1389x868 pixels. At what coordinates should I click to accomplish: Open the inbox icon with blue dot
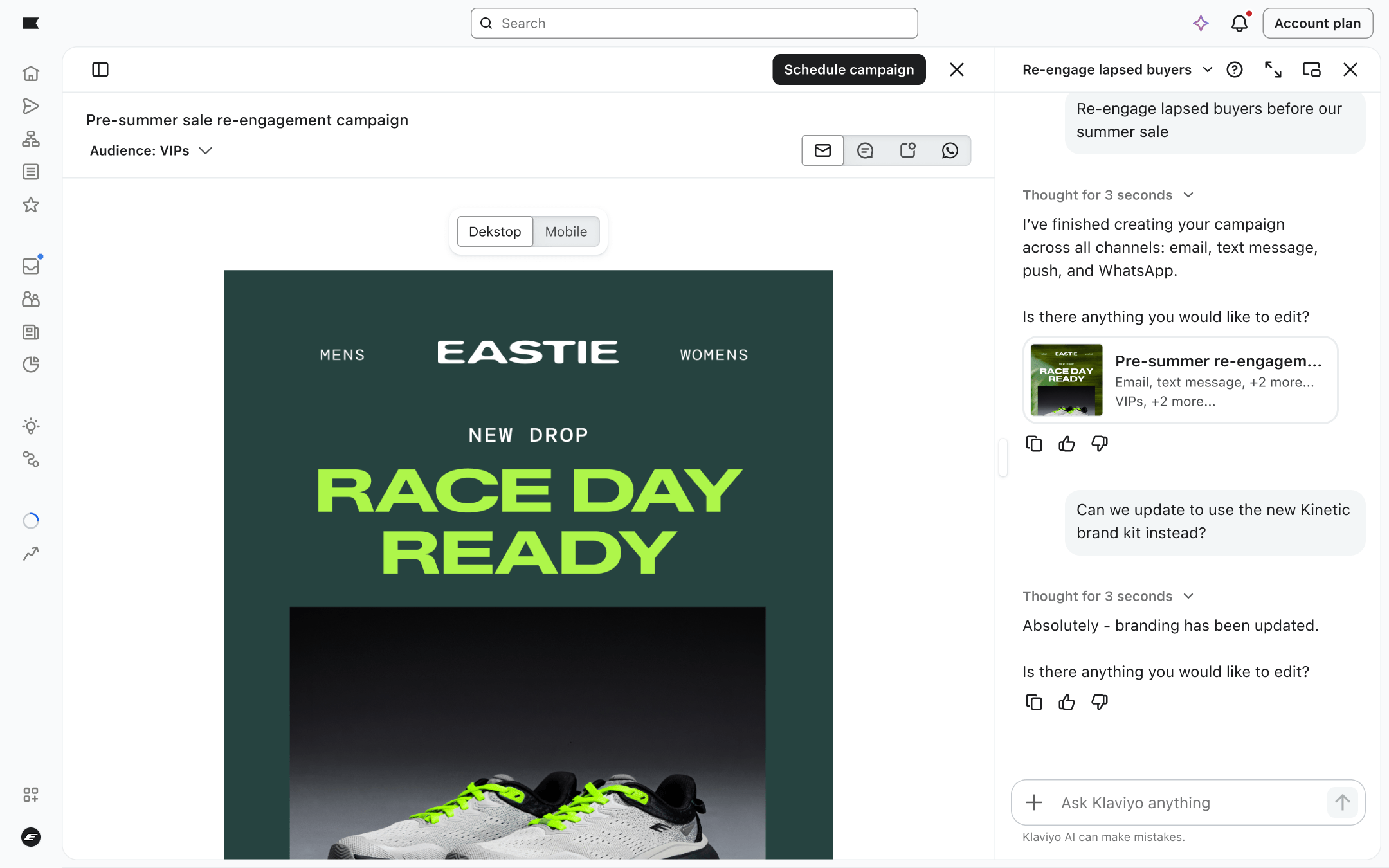pyautogui.click(x=31, y=266)
